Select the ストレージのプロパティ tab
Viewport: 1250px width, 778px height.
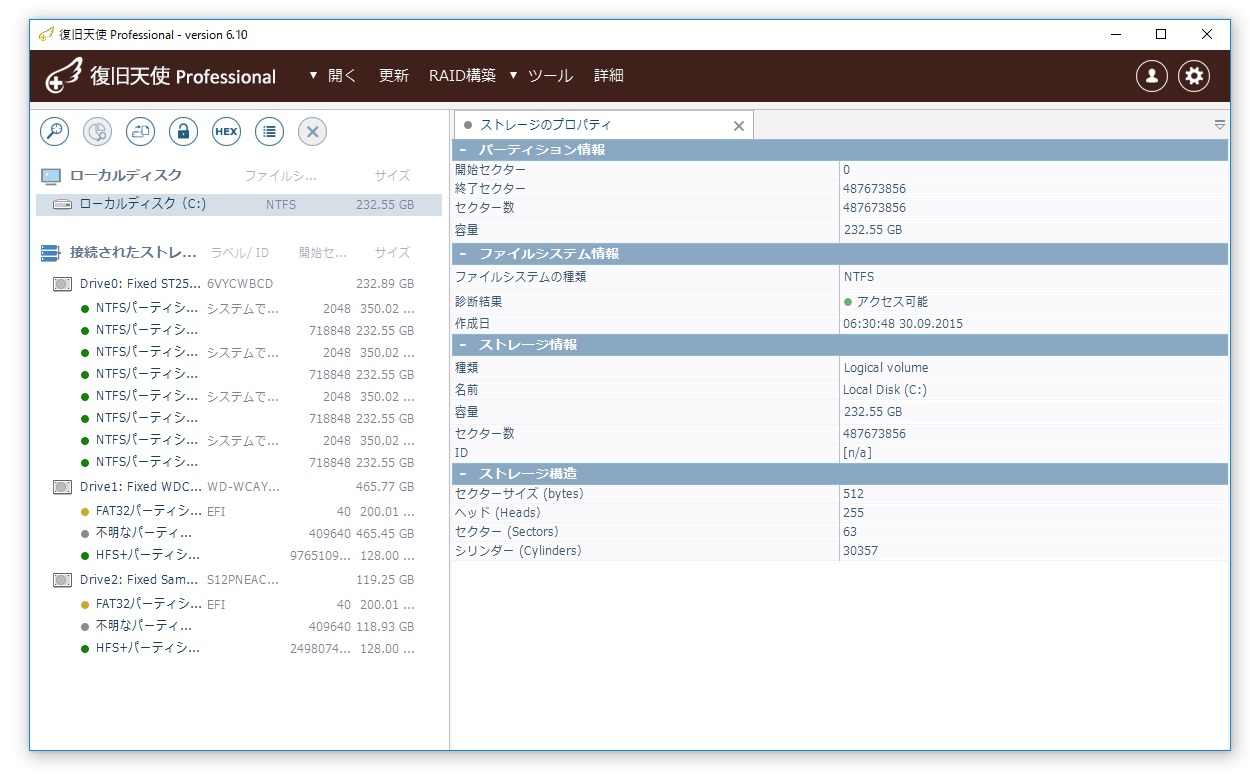(604, 125)
